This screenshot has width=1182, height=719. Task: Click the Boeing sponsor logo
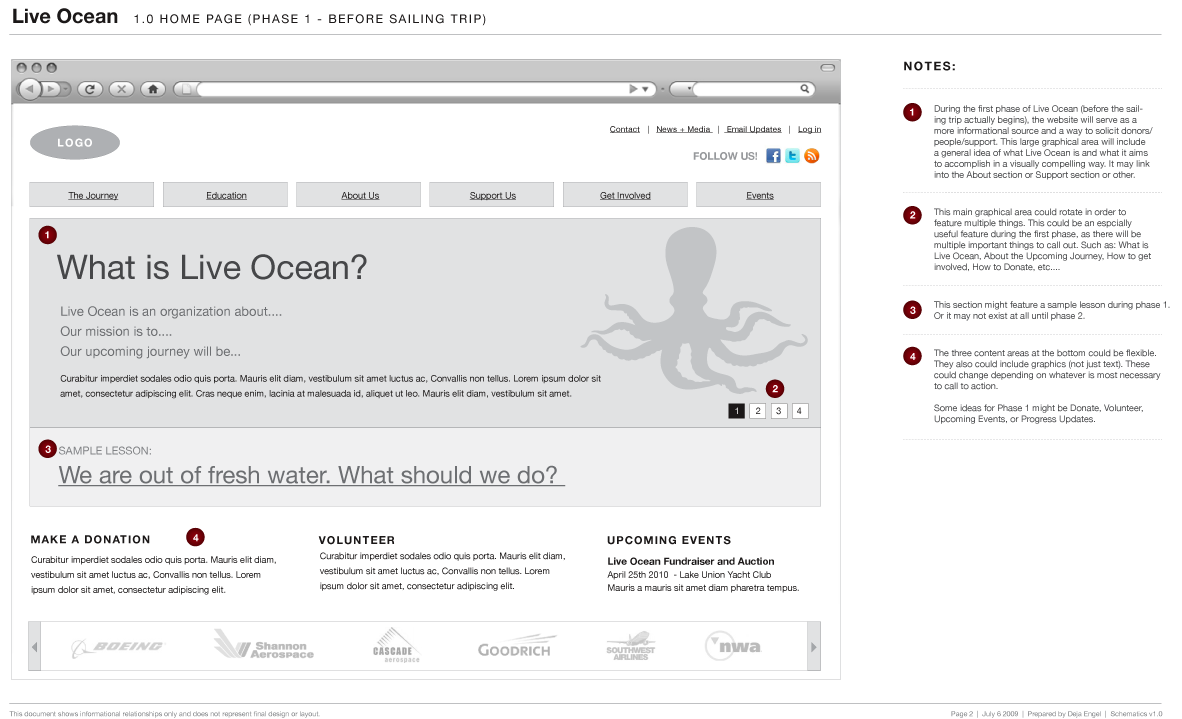click(x=117, y=647)
